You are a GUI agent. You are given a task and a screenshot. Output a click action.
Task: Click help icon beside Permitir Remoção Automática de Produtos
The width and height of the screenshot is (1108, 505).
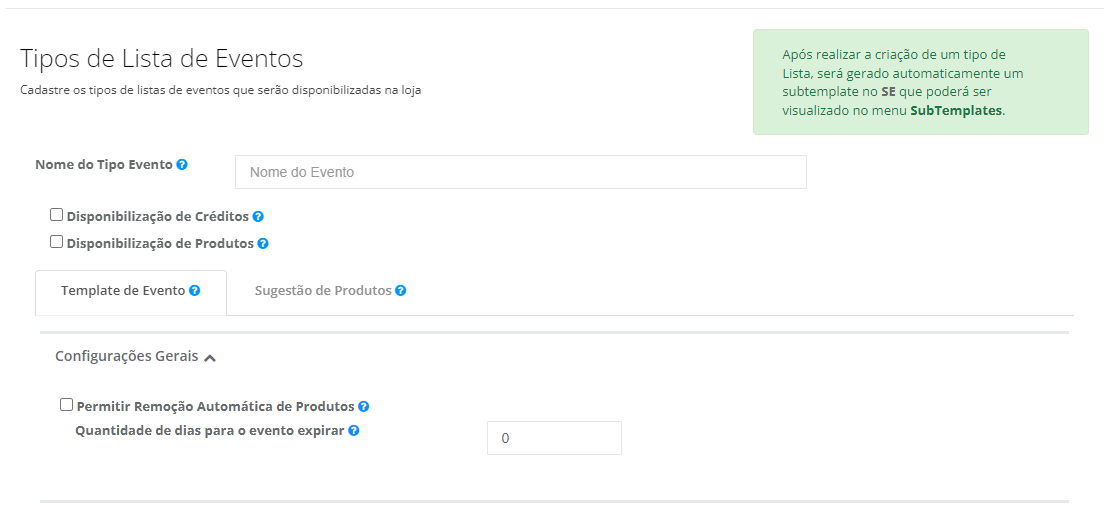pyautogui.click(x=363, y=407)
